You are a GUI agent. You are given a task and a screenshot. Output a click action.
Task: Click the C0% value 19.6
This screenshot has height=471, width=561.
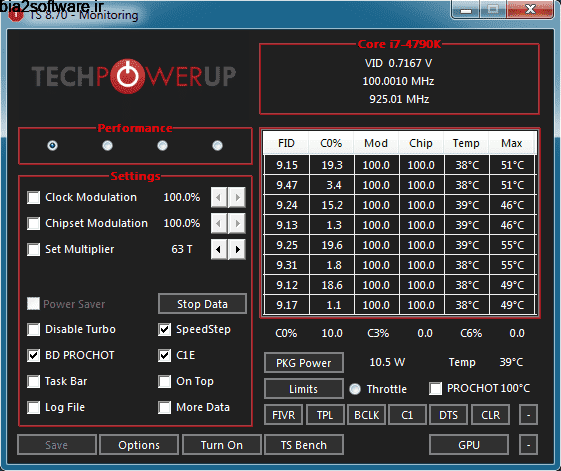[x=332, y=245]
